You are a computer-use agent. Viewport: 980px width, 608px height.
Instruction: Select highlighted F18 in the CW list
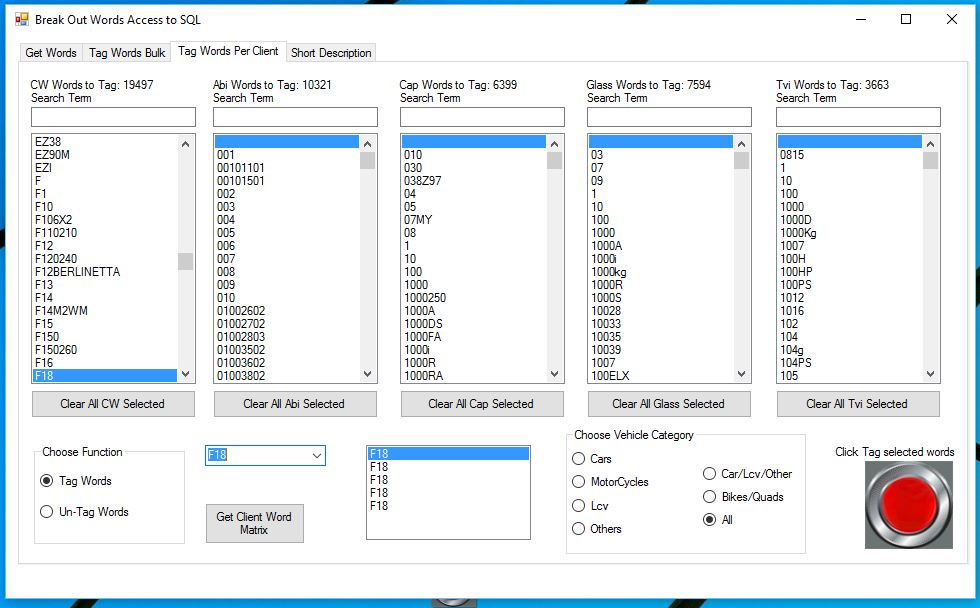pos(105,376)
